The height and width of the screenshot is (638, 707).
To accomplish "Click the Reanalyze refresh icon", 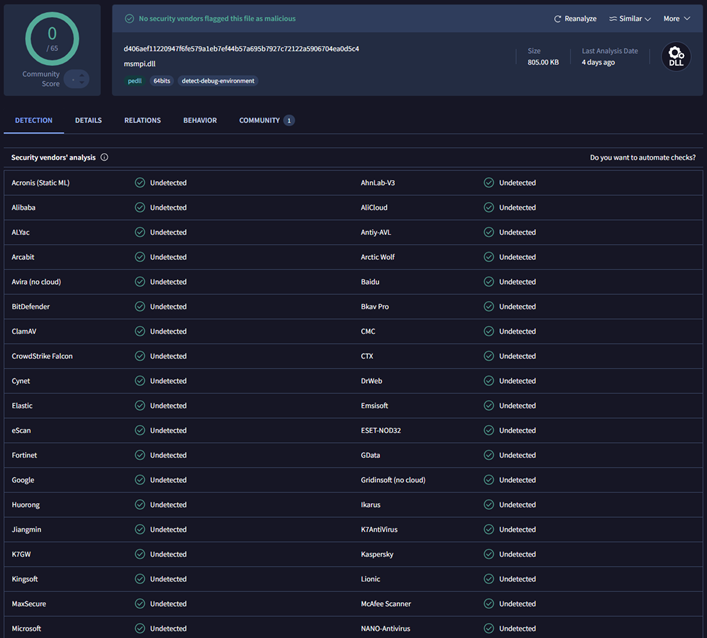I will pos(557,19).
